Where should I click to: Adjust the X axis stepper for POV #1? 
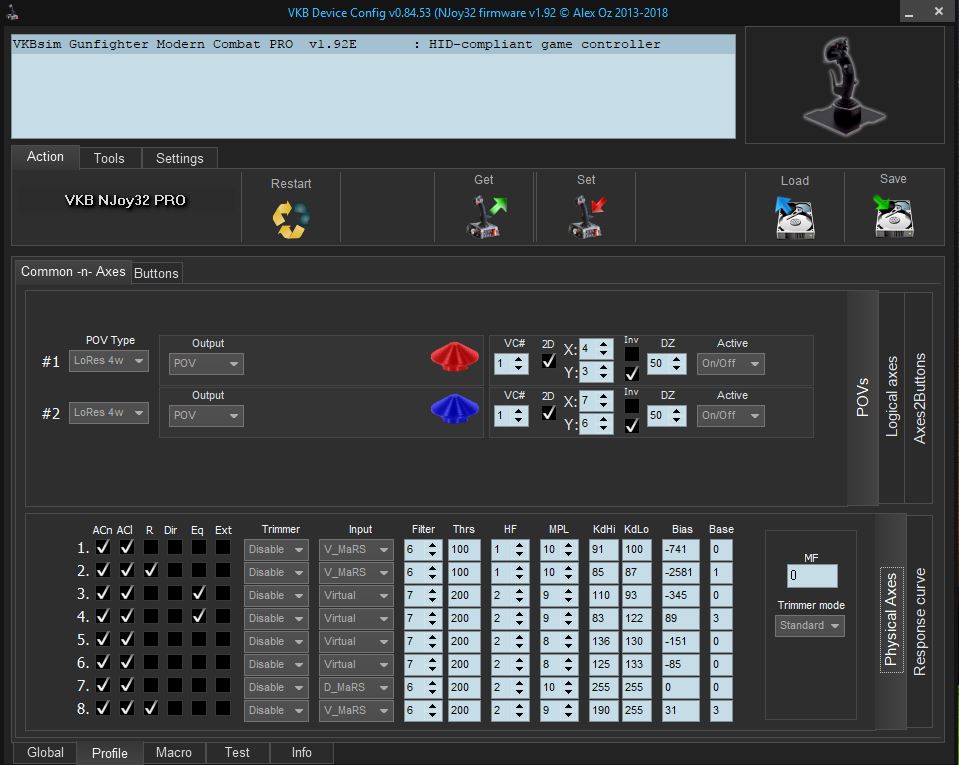click(x=603, y=349)
